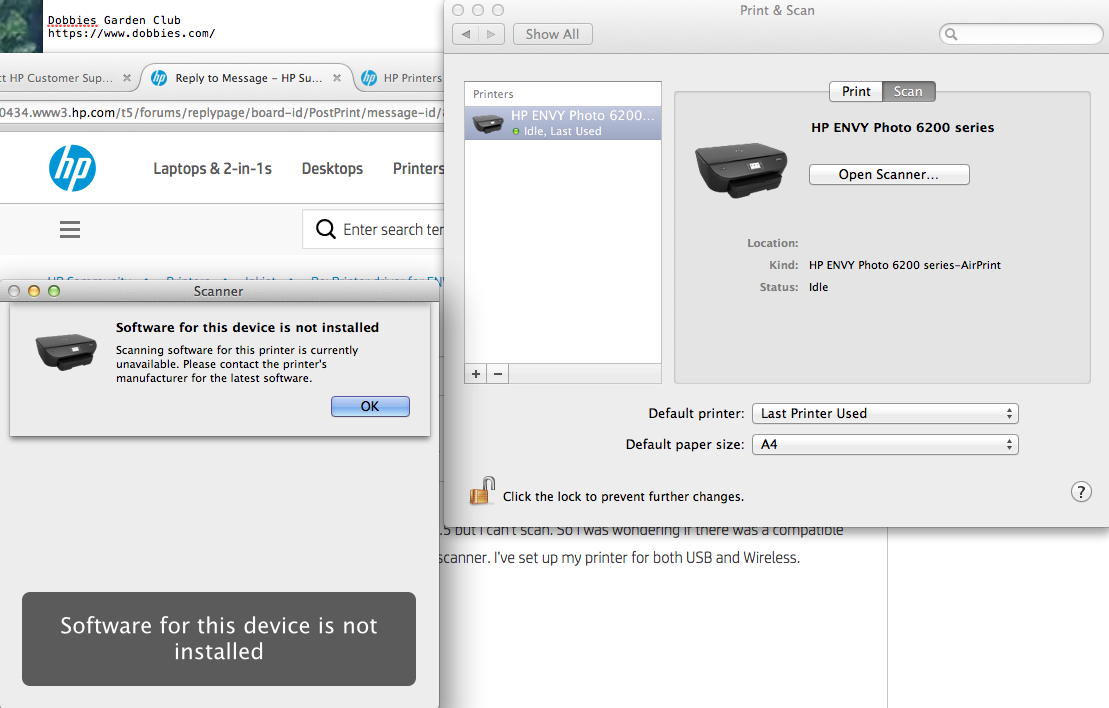Select the HP Printers browser tab
Image resolution: width=1109 pixels, height=708 pixels.
401,78
